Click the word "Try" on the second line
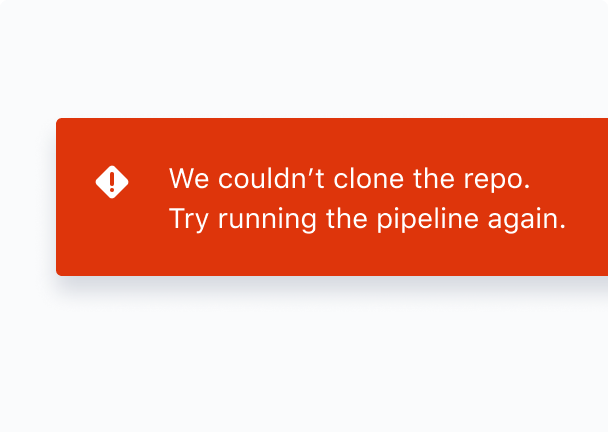 [189, 220]
